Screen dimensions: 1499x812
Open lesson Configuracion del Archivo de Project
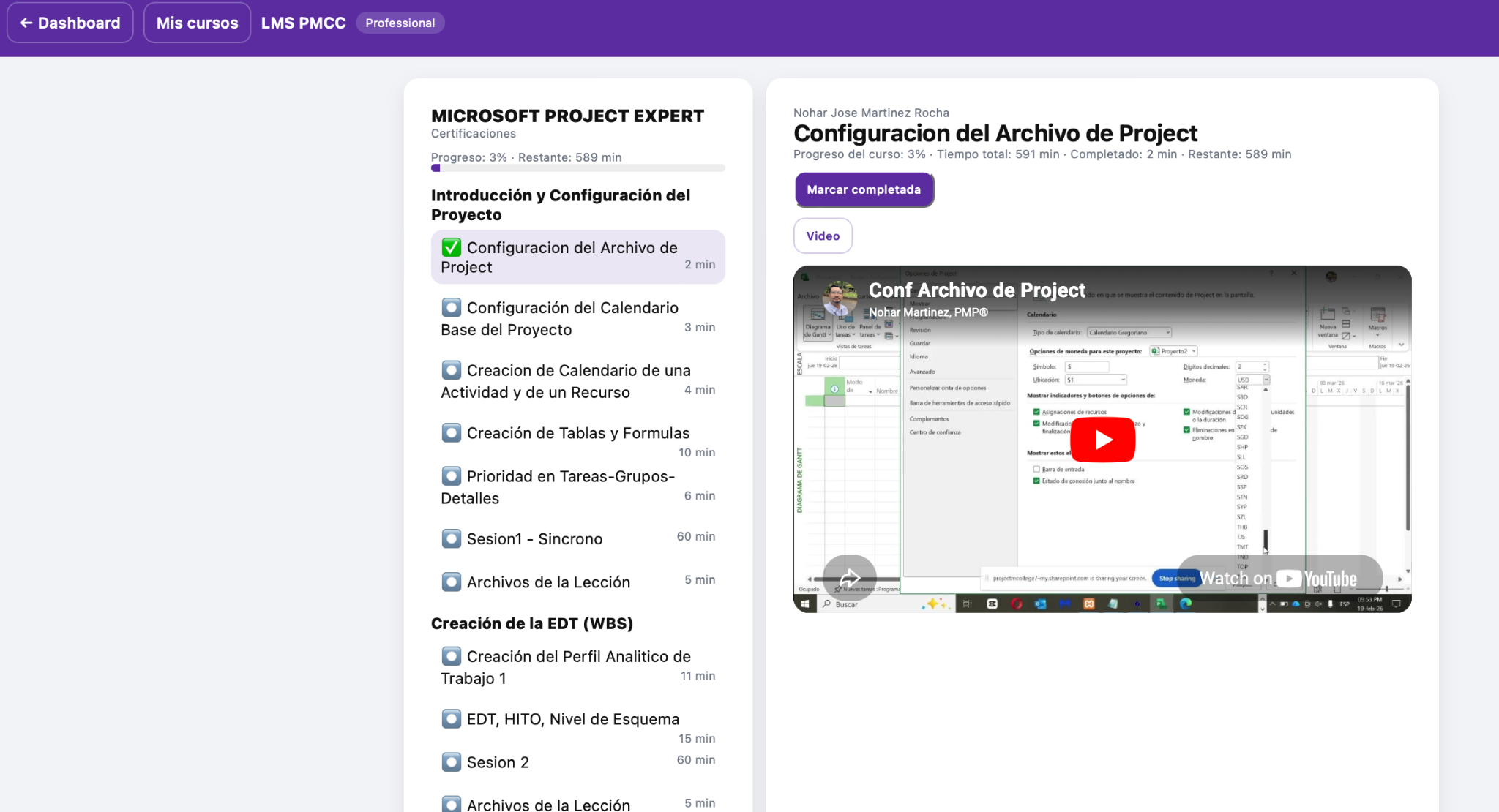(x=578, y=257)
